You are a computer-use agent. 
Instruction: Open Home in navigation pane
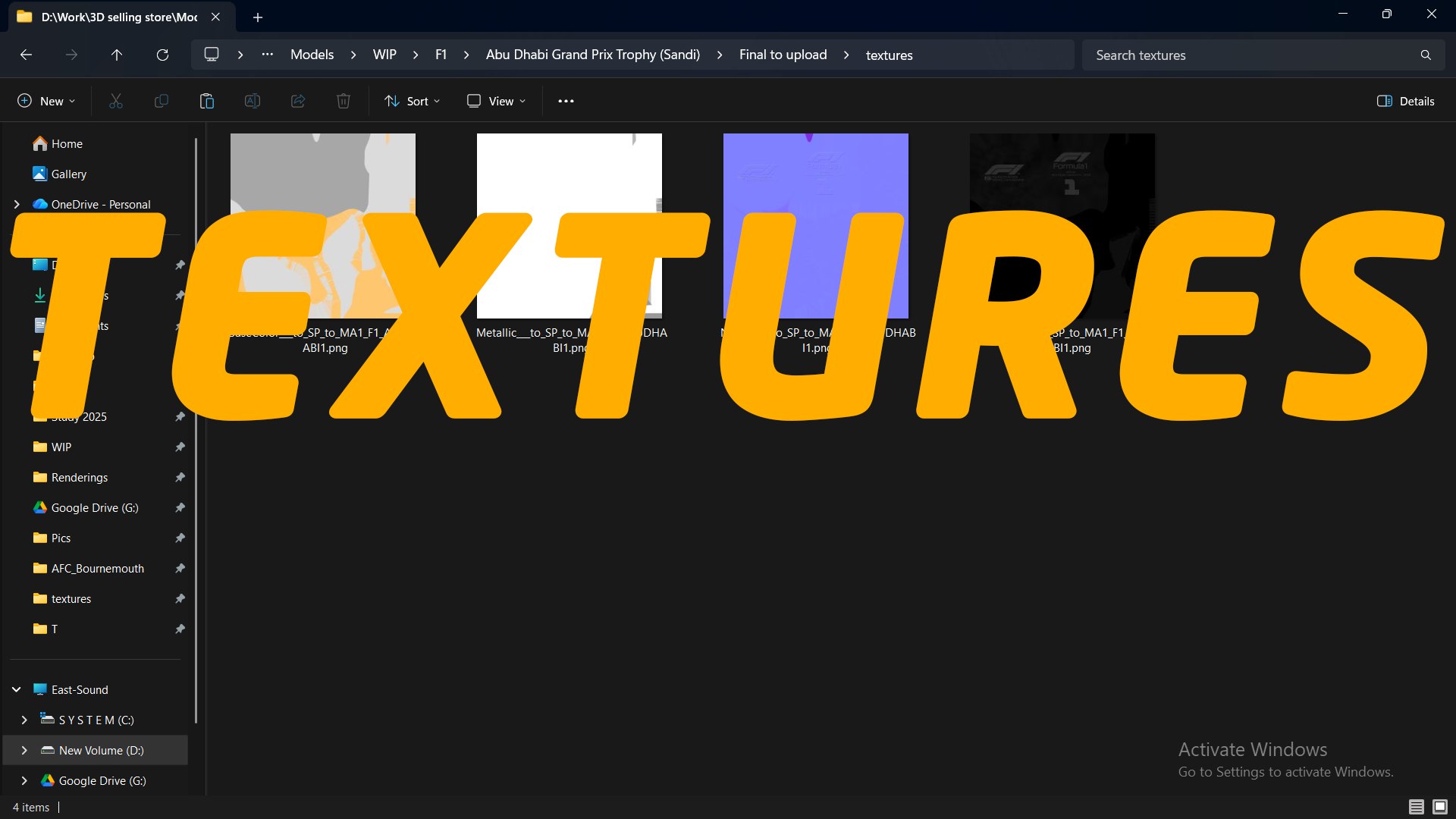point(58,143)
